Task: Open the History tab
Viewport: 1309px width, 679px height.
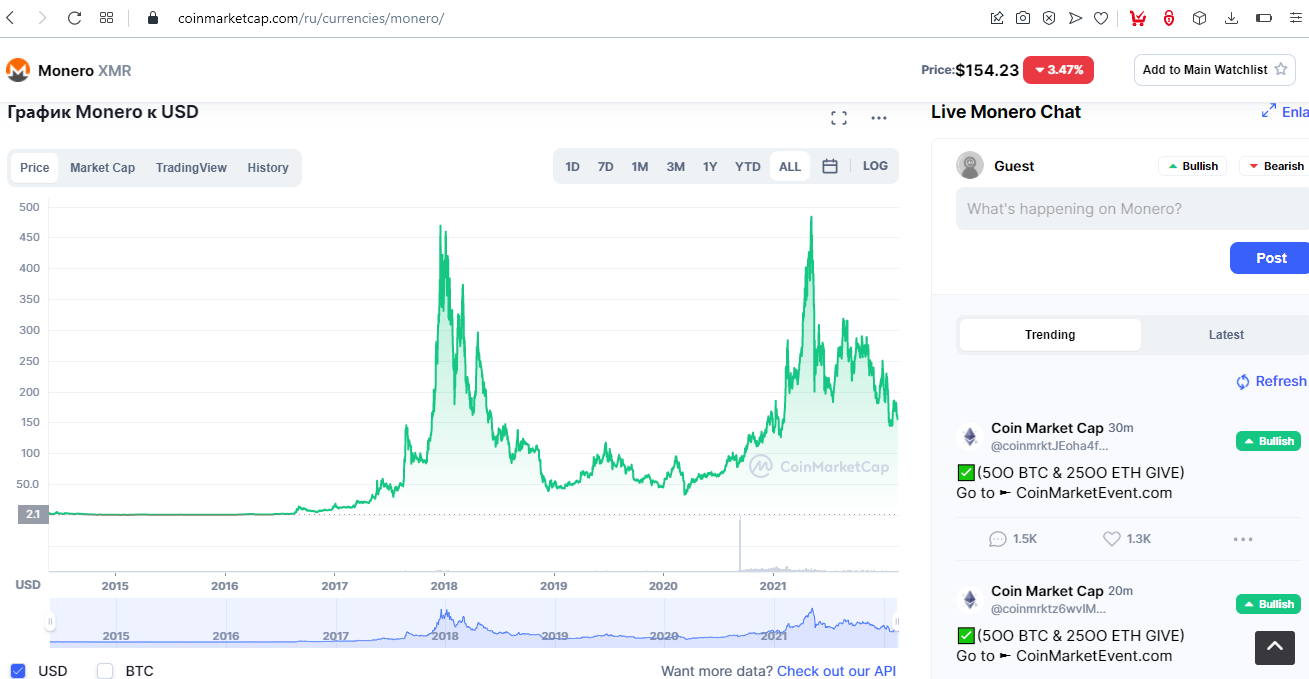Action: [268, 168]
